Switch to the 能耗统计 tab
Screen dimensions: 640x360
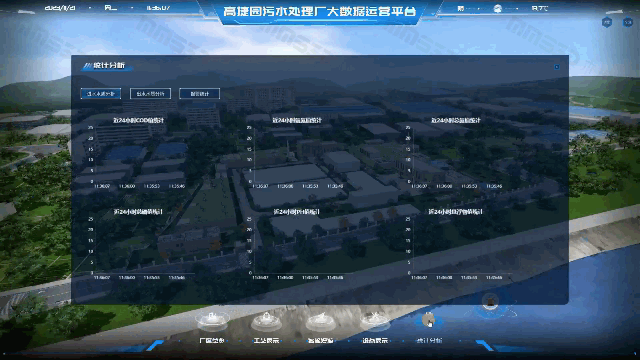[x=200, y=93]
